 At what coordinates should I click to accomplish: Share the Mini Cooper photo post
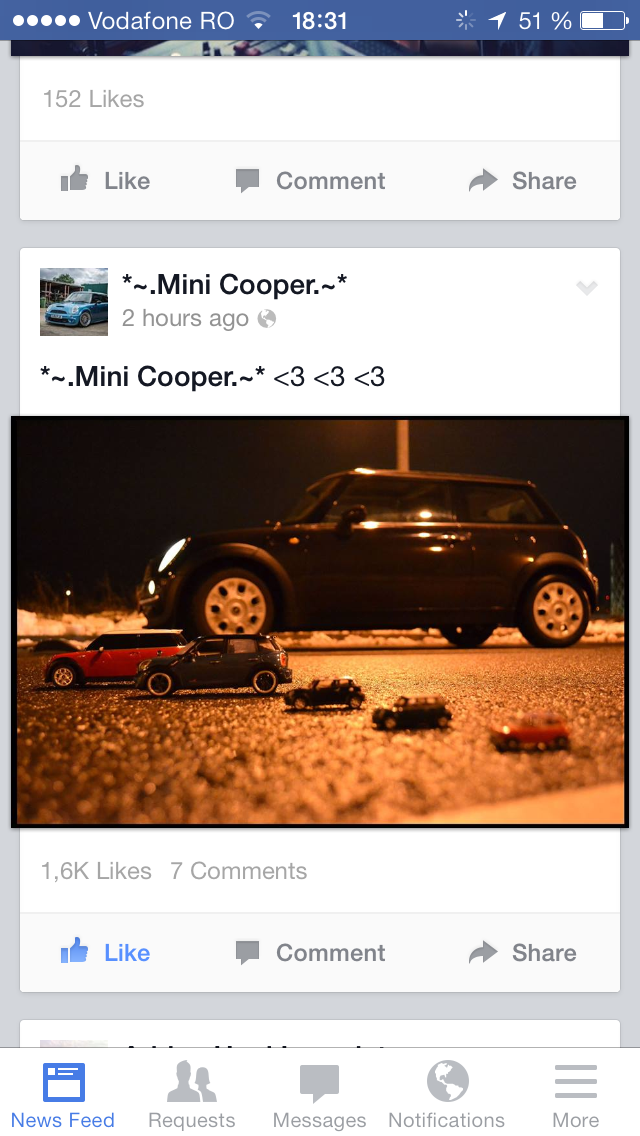[523, 952]
